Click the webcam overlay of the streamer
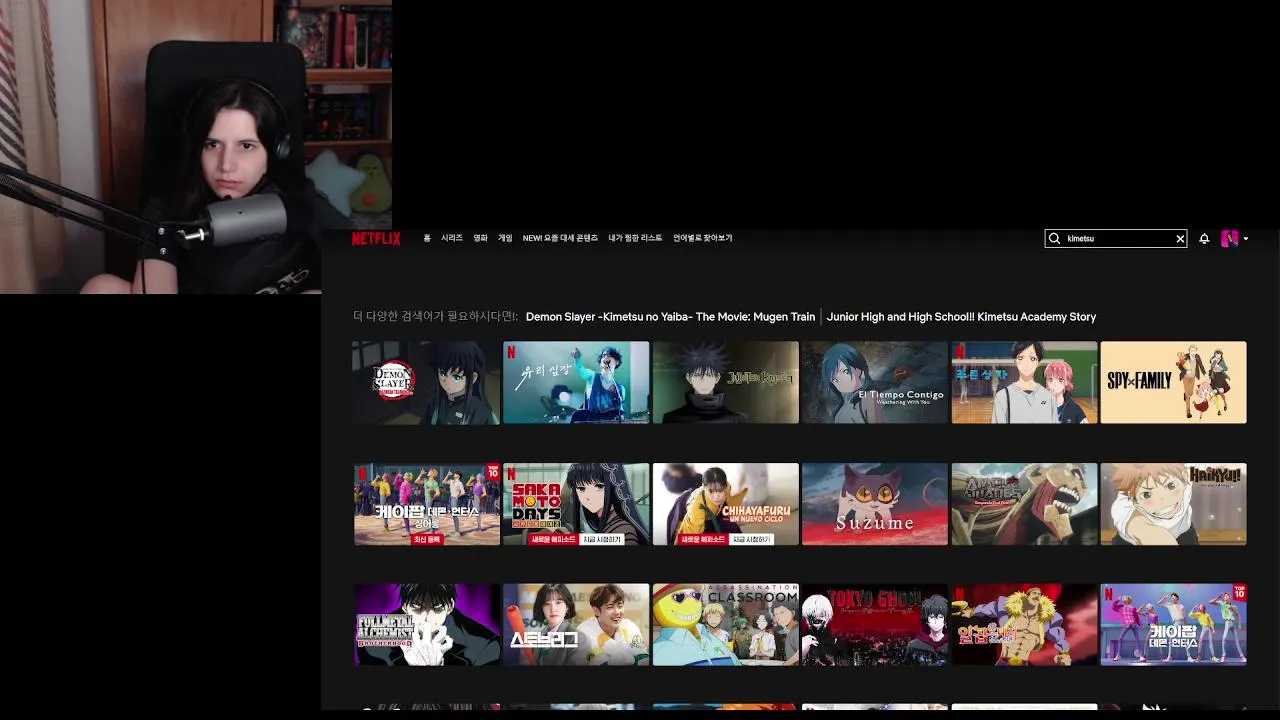Viewport: 1280px width, 720px height. pos(195,147)
